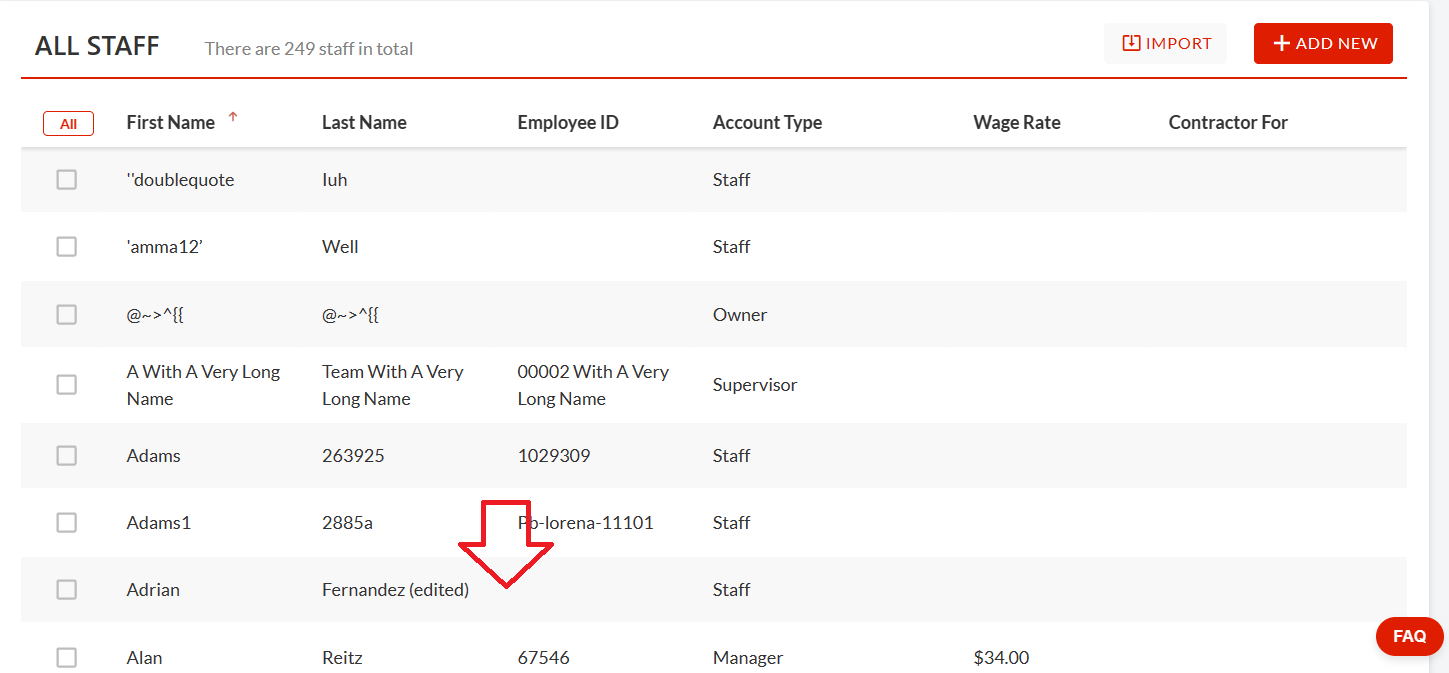Select the checkbox beside Alan Reitz
The image size is (1449, 673).
click(67, 657)
